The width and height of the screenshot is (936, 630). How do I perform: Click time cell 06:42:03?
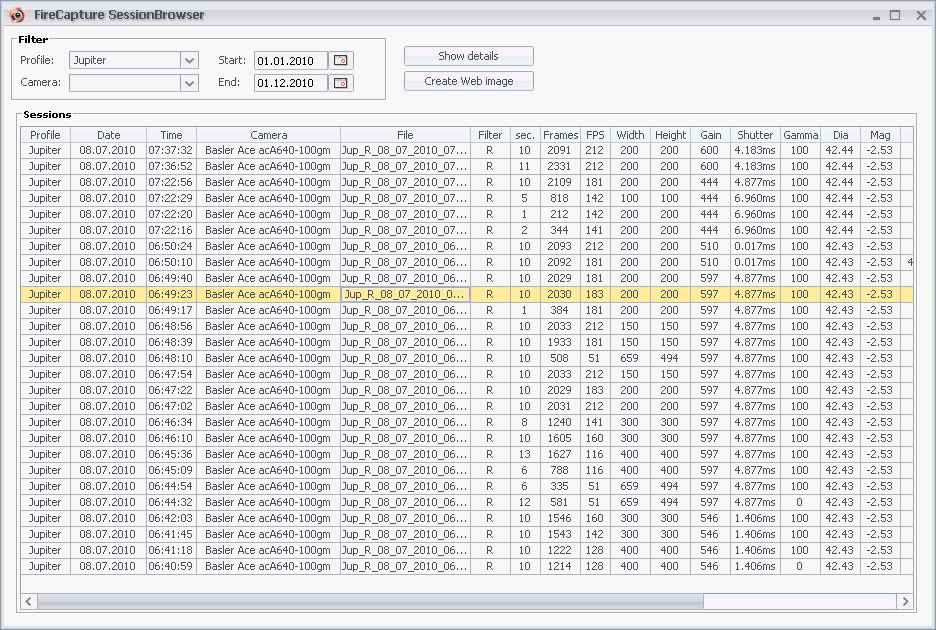[x=171, y=518]
